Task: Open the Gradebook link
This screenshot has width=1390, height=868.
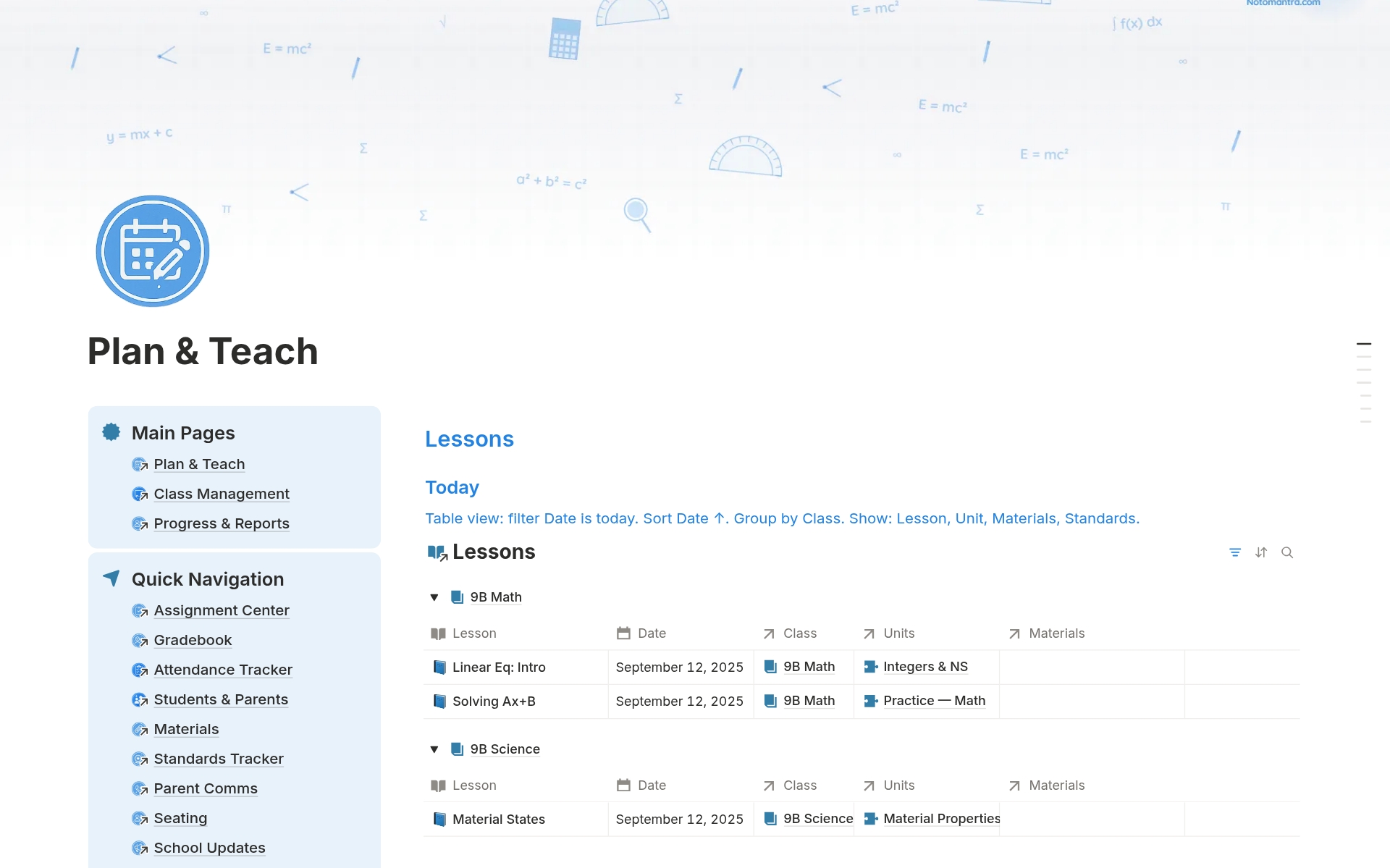Action: point(193,640)
